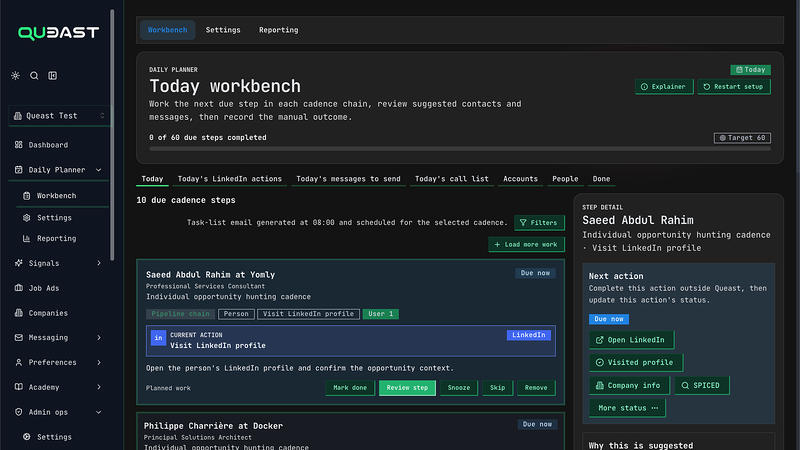
Task: Collapse sidebar with the panel icon
Action: point(53,76)
